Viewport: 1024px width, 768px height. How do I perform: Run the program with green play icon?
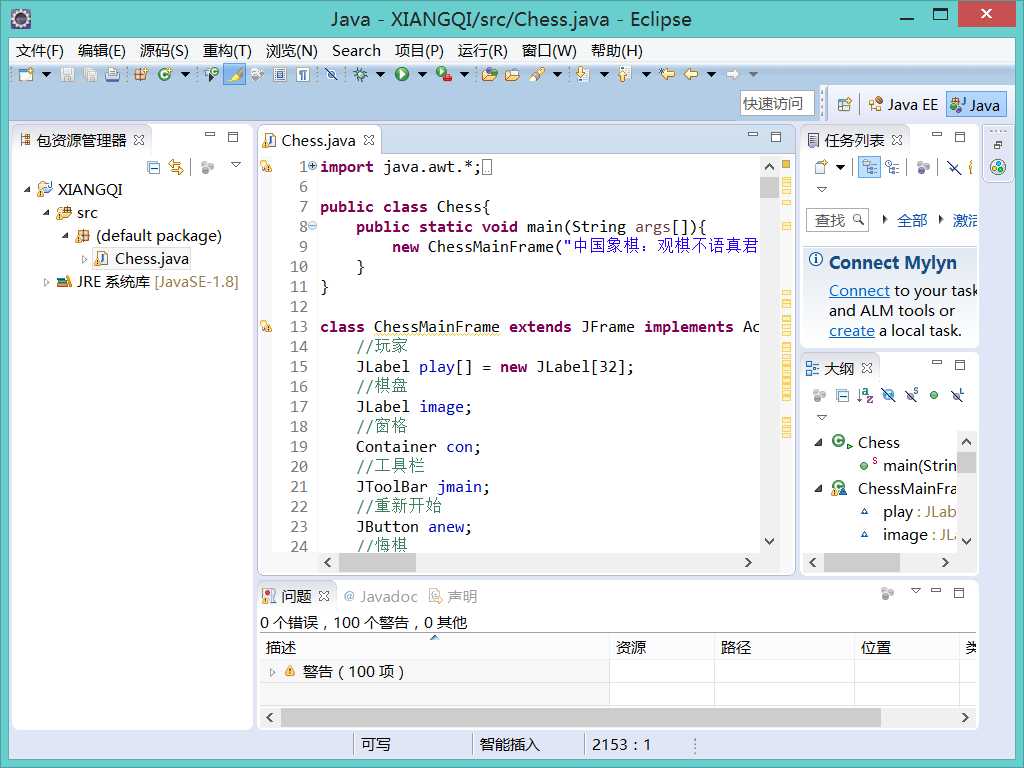pos(402,74)
